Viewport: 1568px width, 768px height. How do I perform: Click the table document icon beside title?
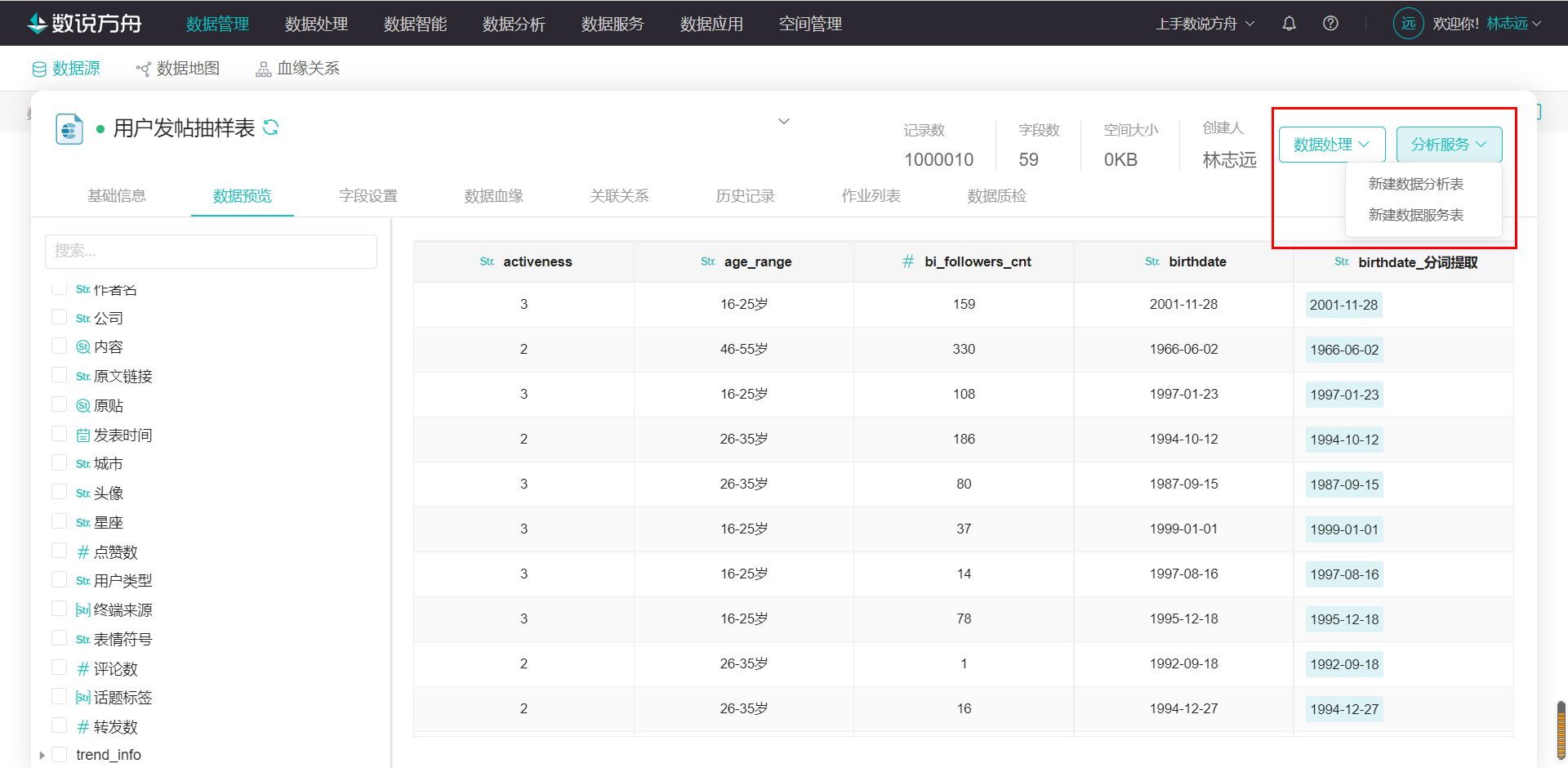point(69,129)
